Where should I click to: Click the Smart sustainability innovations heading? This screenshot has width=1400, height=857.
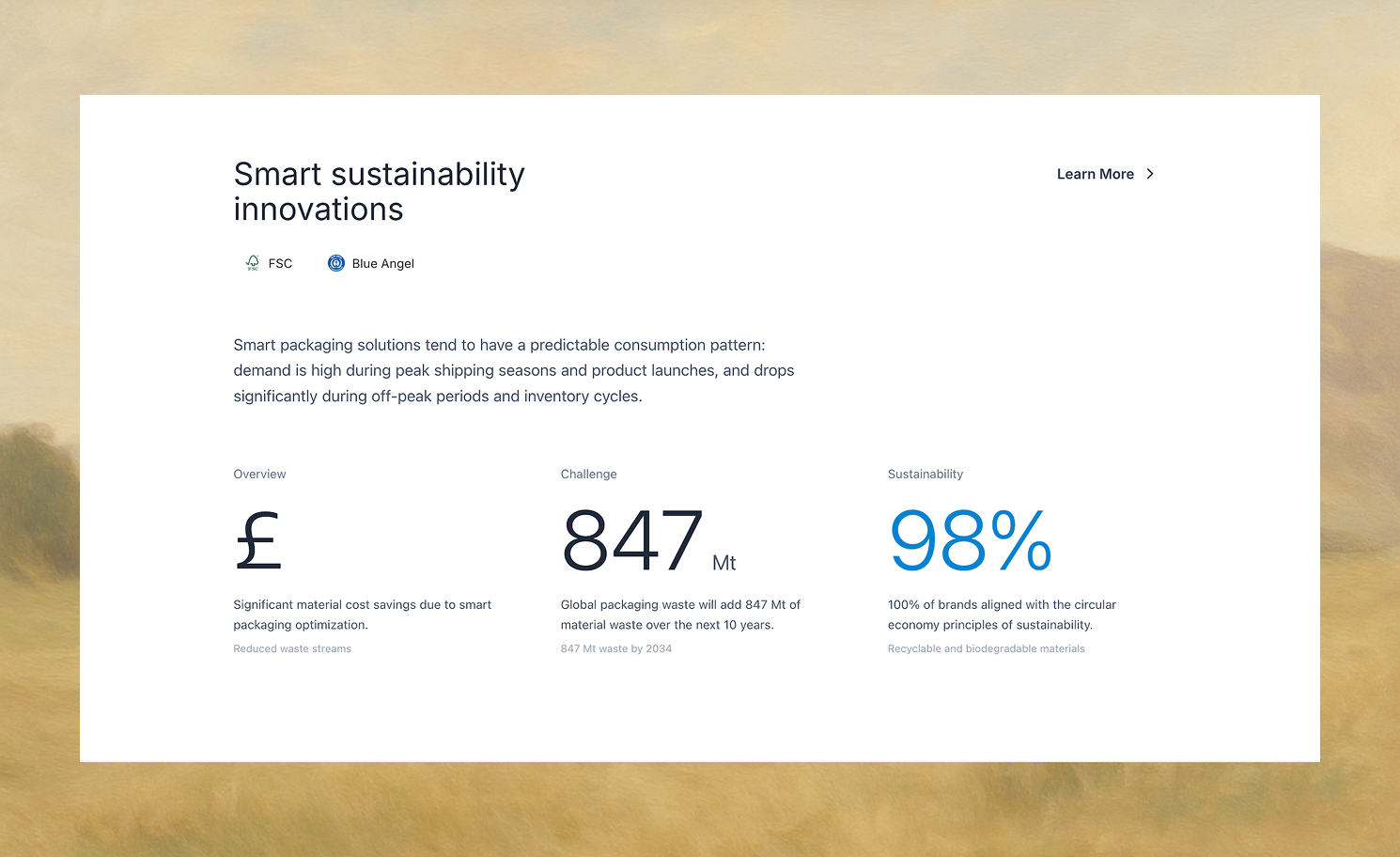(x=379, y=191)
